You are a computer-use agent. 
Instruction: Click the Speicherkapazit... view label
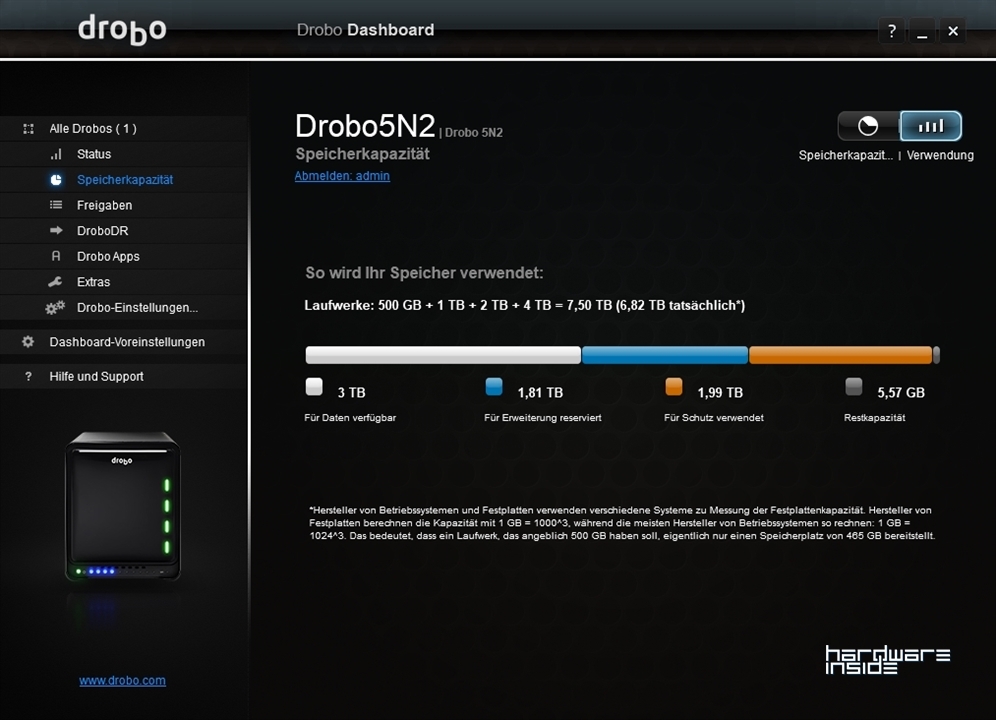[x=845, y=155]
